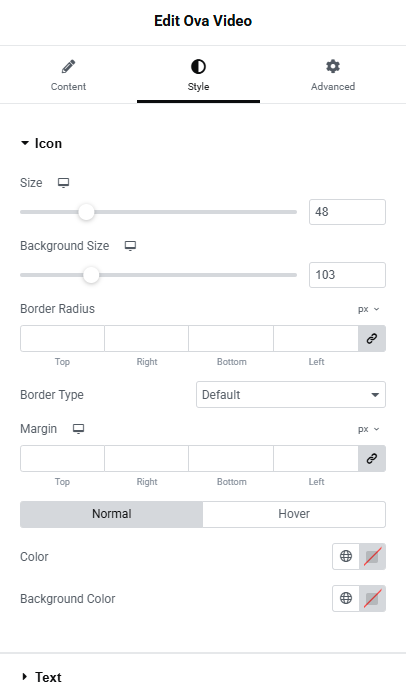Change Margin px unit selector

pos(369,429)
